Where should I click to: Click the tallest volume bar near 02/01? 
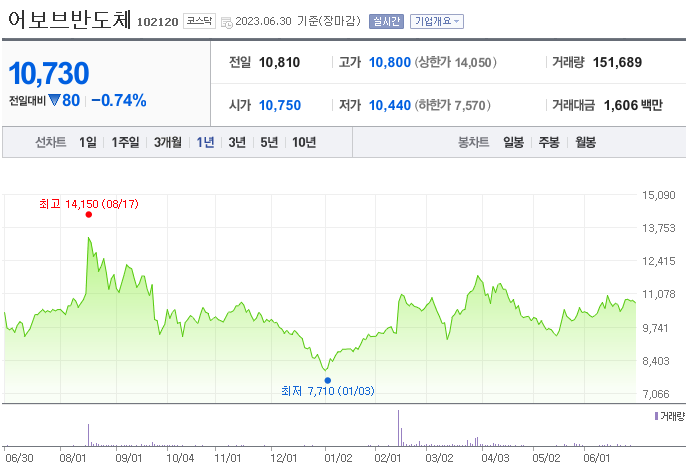(x=399, y=428)
